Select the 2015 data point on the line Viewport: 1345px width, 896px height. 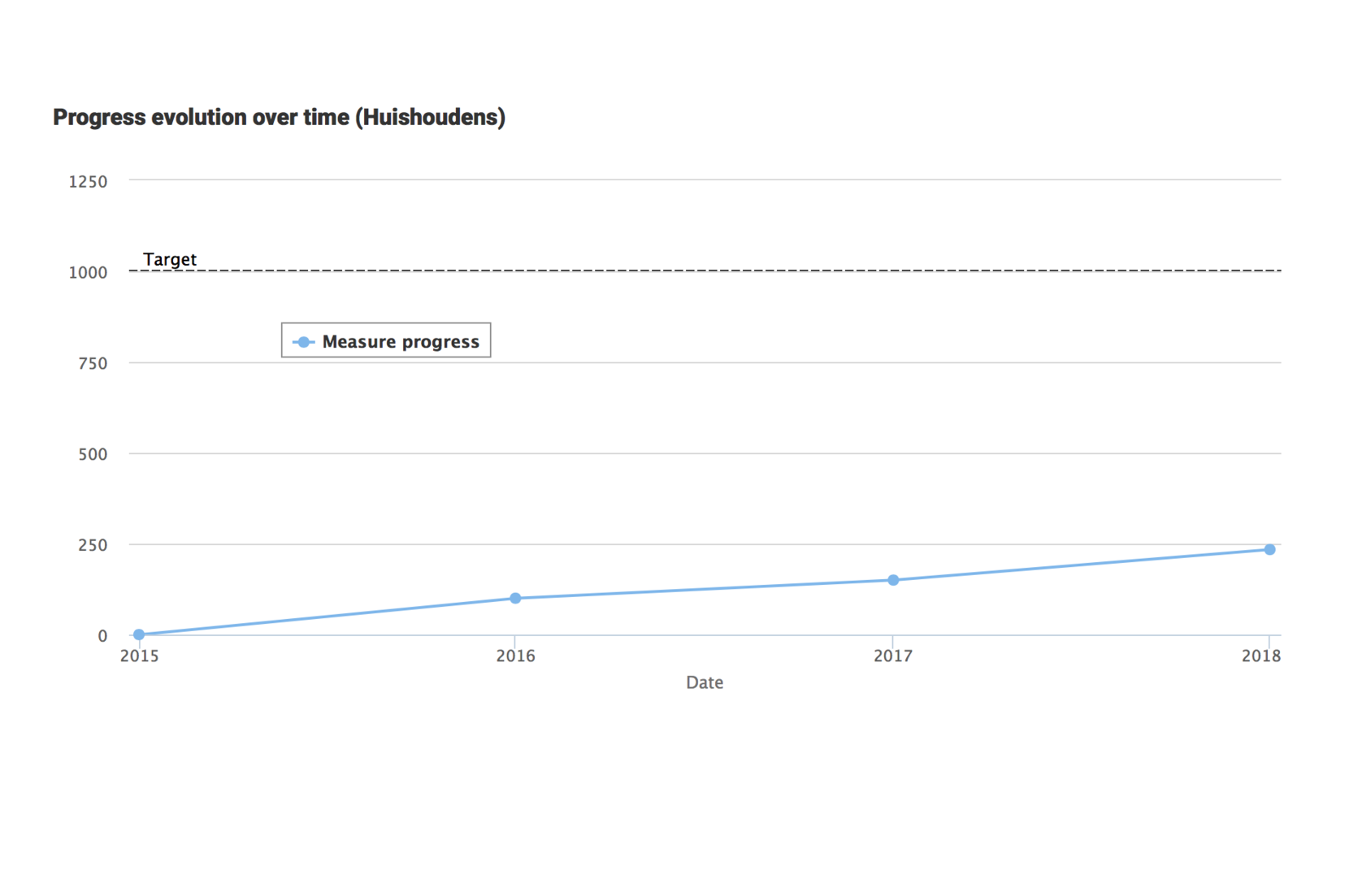[x=138, y=634]
